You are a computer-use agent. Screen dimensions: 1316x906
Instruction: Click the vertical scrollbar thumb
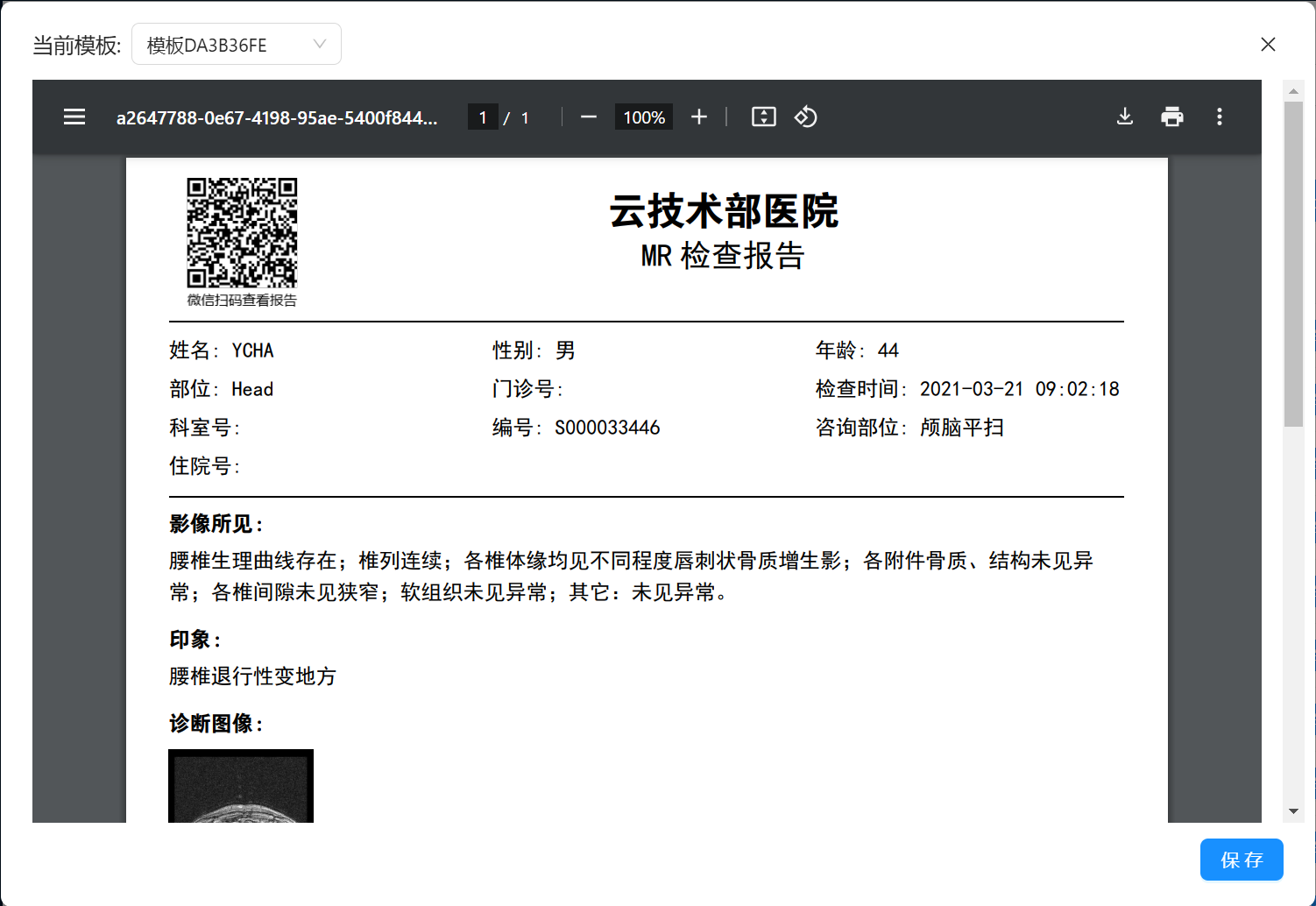click(x=1293, y=263)
